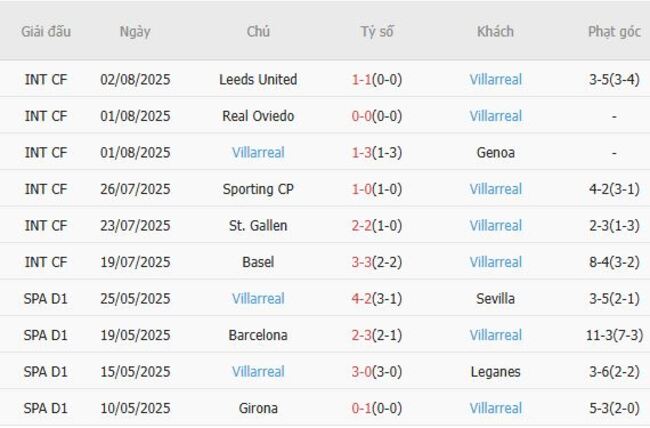
Task: Click the Villarreal link in the Leeds United match row
Action: pyautogui.click(x=495, y=80)
